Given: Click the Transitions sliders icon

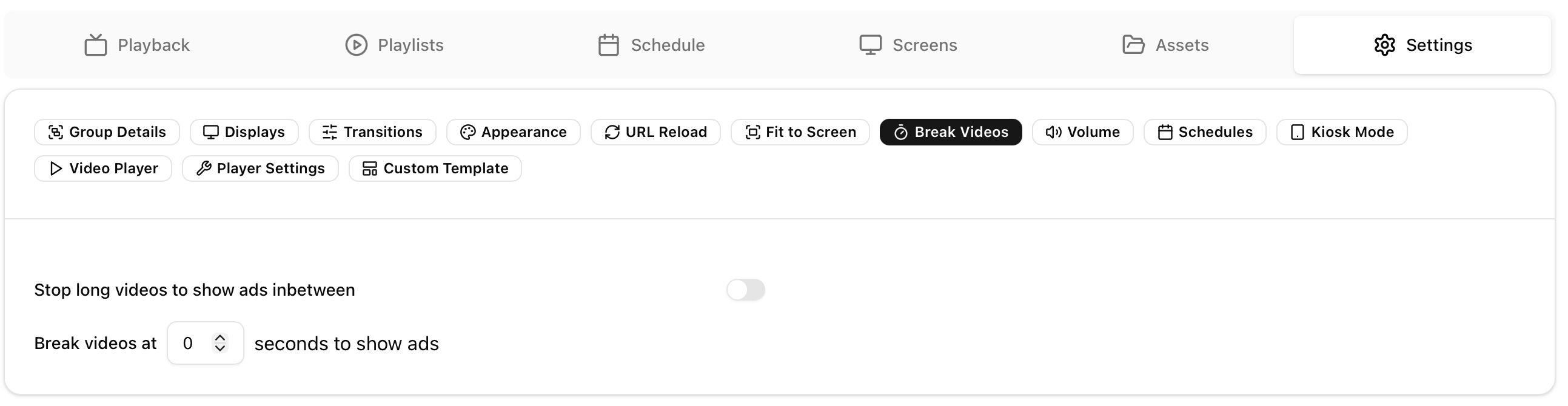Looking at the screenshot, I should [330, 132].
